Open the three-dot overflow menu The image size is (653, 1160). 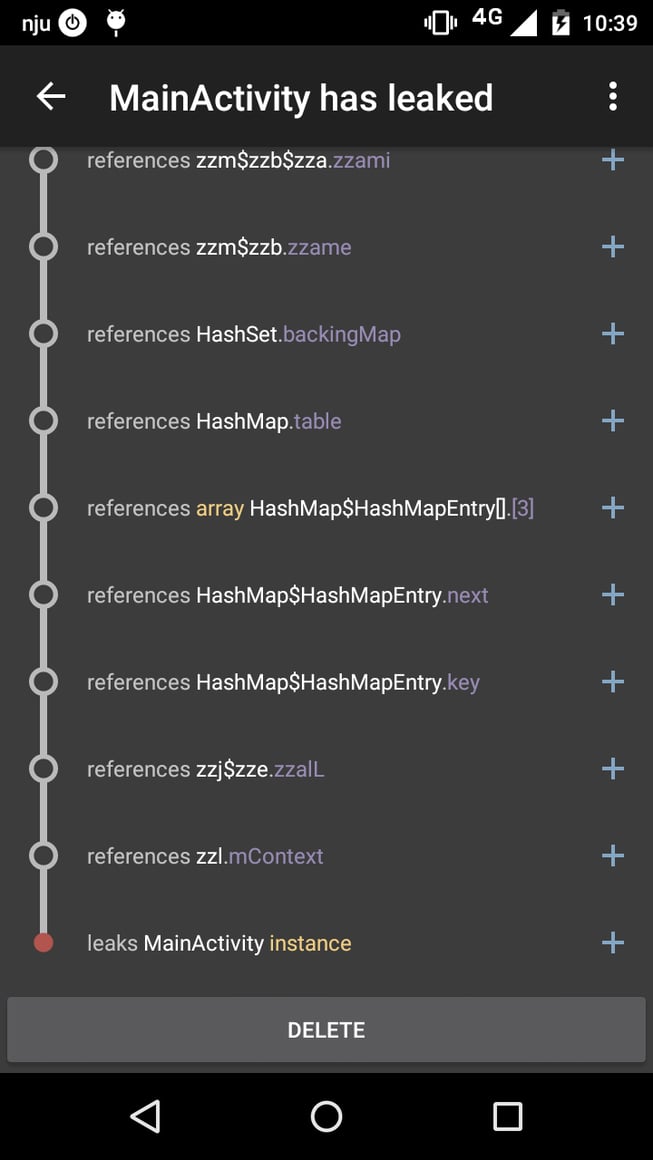[612, 96]
